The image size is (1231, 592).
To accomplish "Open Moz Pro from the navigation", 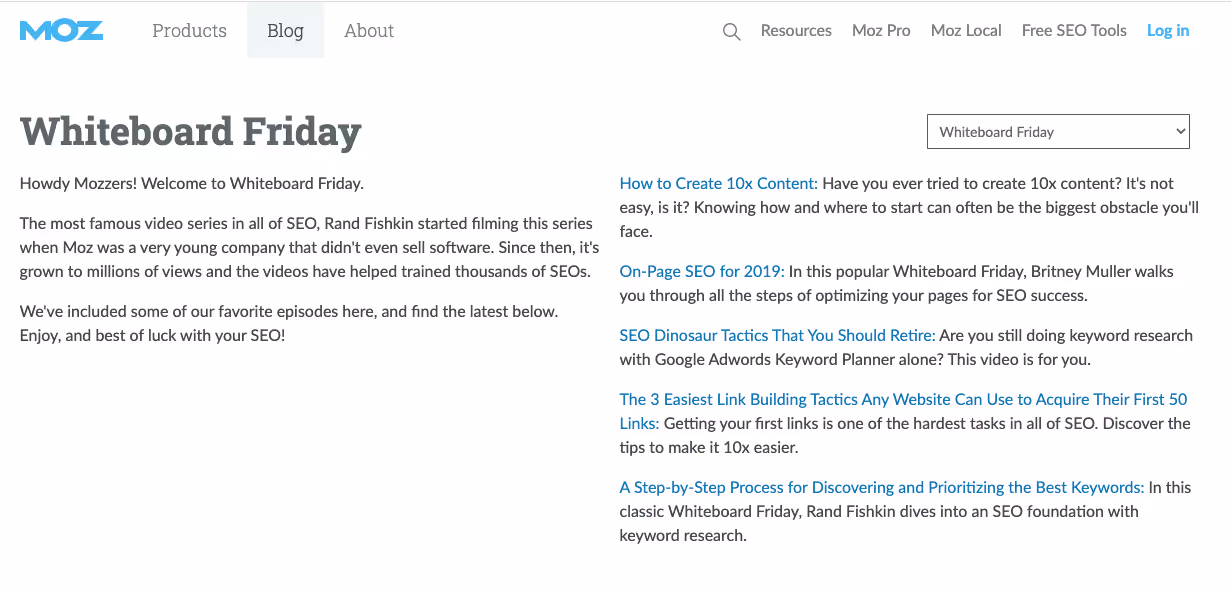I will tap(881, 31).
